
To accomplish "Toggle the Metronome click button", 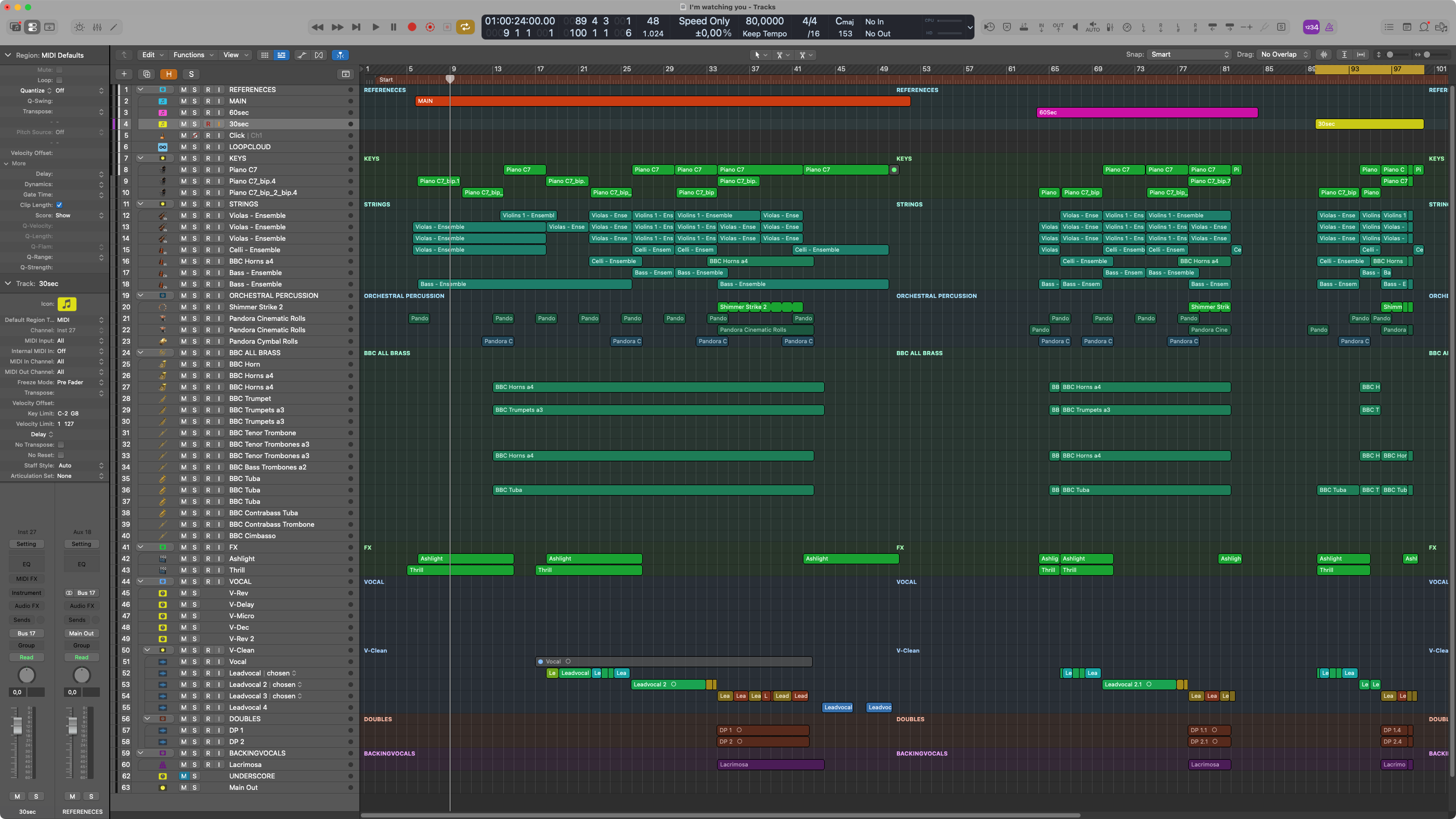I will coord(1330,27).
